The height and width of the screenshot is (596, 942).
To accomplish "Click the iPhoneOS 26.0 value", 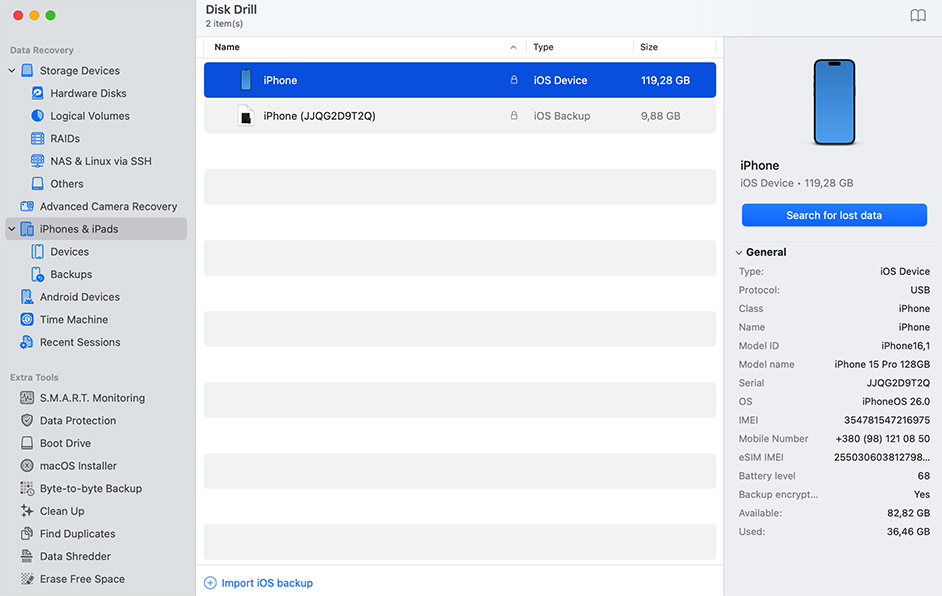I will click(x=896, y=401).
